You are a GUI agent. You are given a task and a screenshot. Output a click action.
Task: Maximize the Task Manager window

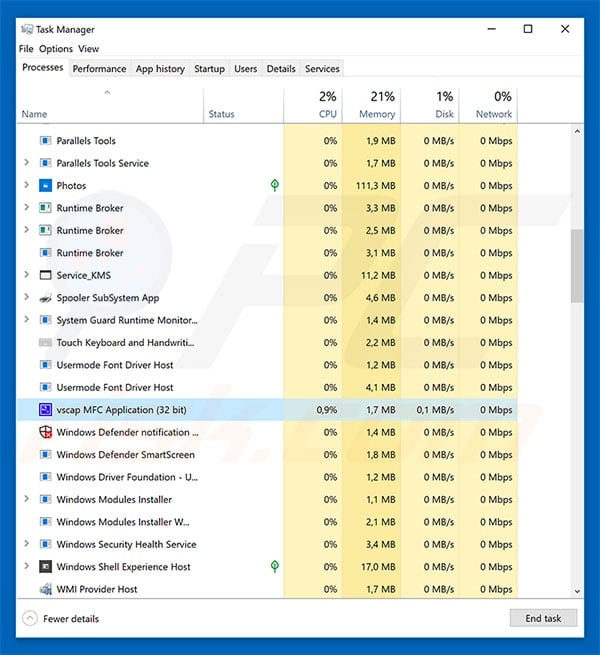tap(528, 29)
